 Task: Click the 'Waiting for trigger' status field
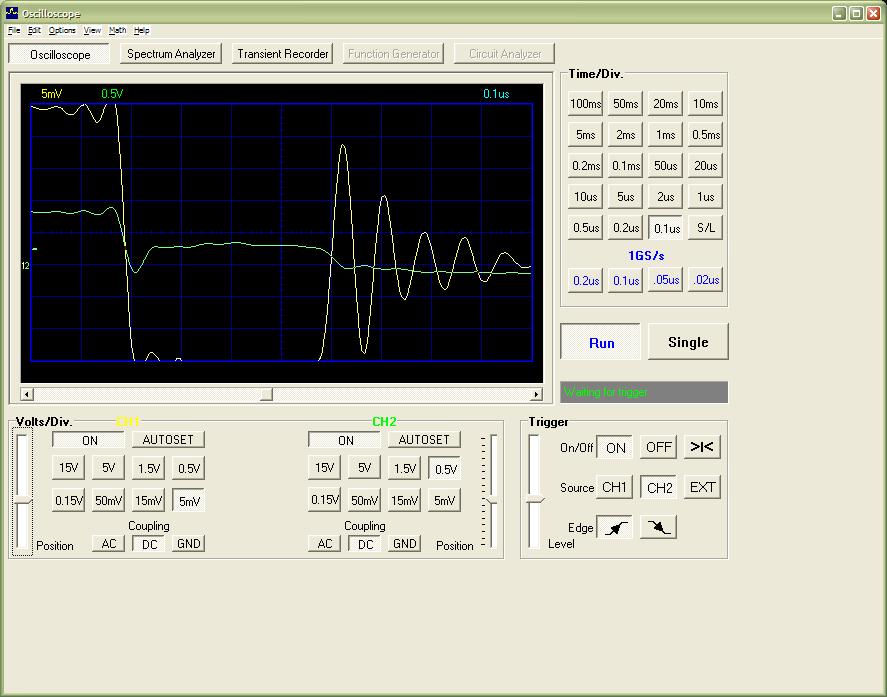point(644,392)
